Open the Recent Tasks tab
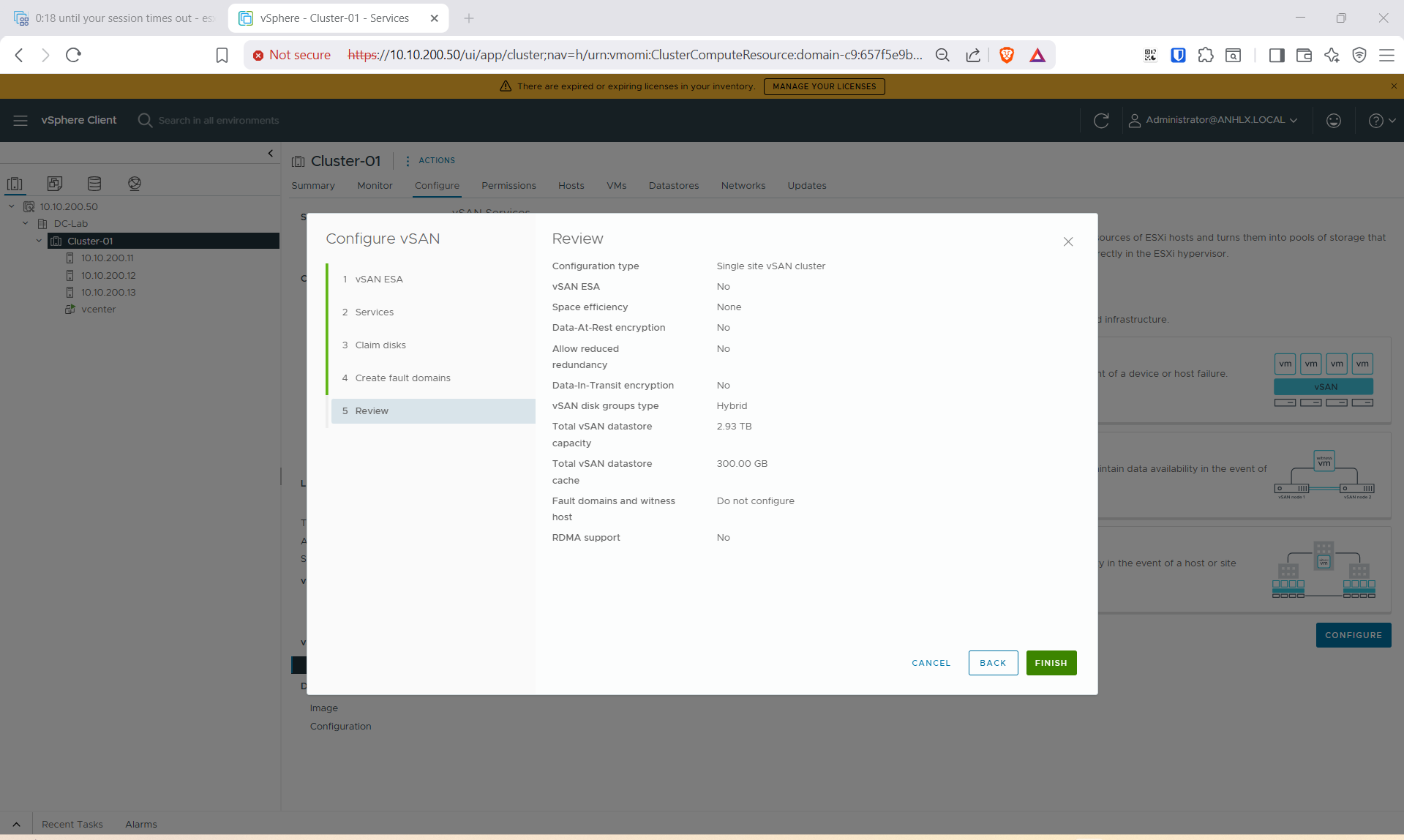 pos(72,824)
